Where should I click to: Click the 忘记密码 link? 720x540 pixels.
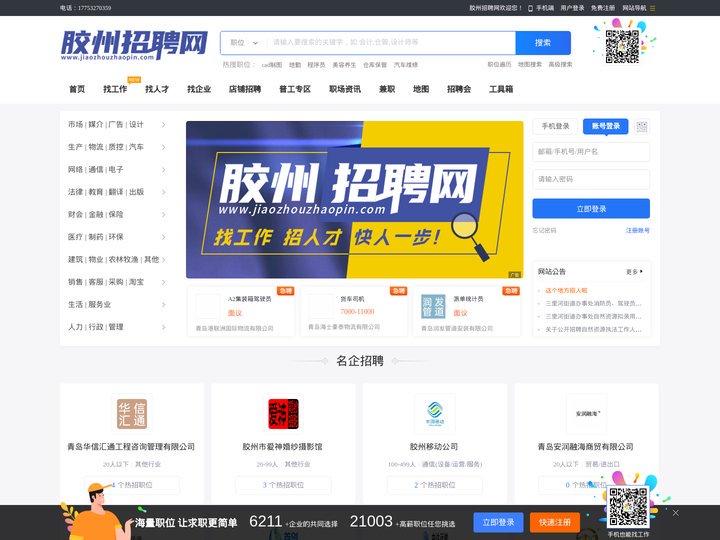point(544,231)
